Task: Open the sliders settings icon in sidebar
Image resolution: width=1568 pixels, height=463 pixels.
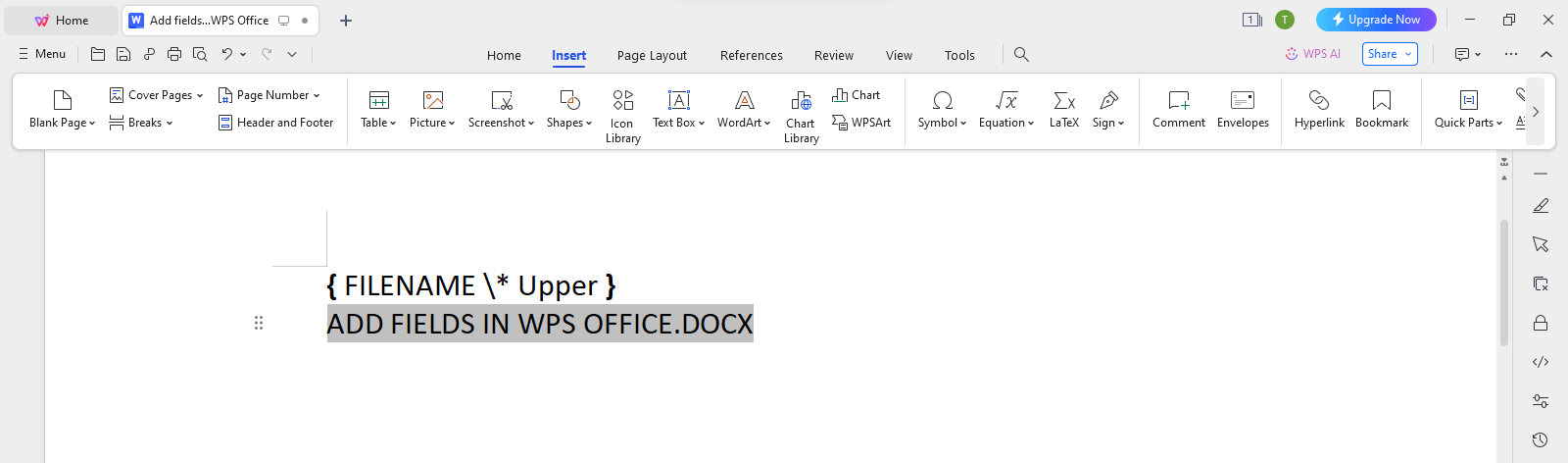Action: point(1541,401)
